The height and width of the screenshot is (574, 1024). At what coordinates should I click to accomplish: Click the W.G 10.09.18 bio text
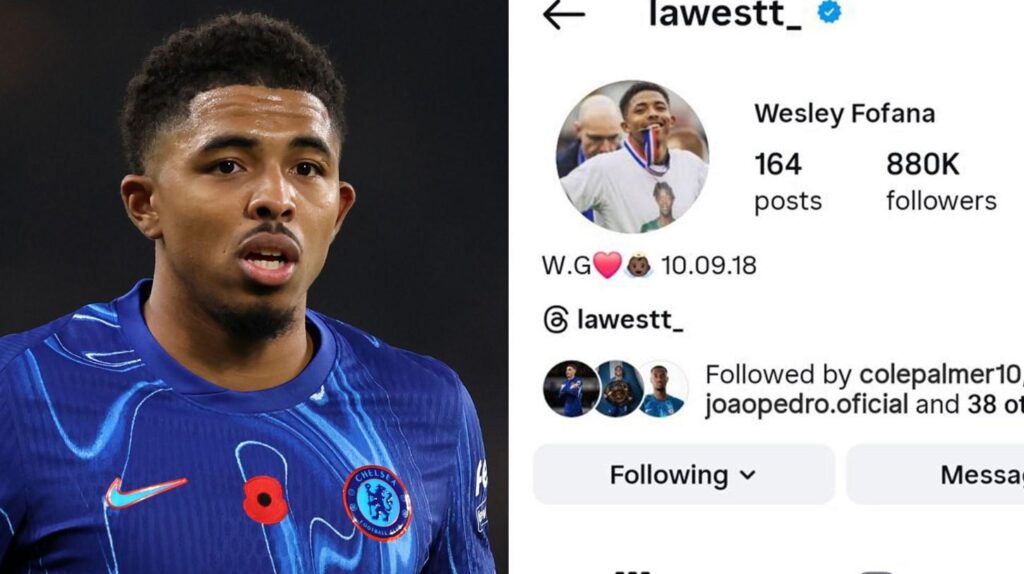pyautogui.click(x=649, y=266)
